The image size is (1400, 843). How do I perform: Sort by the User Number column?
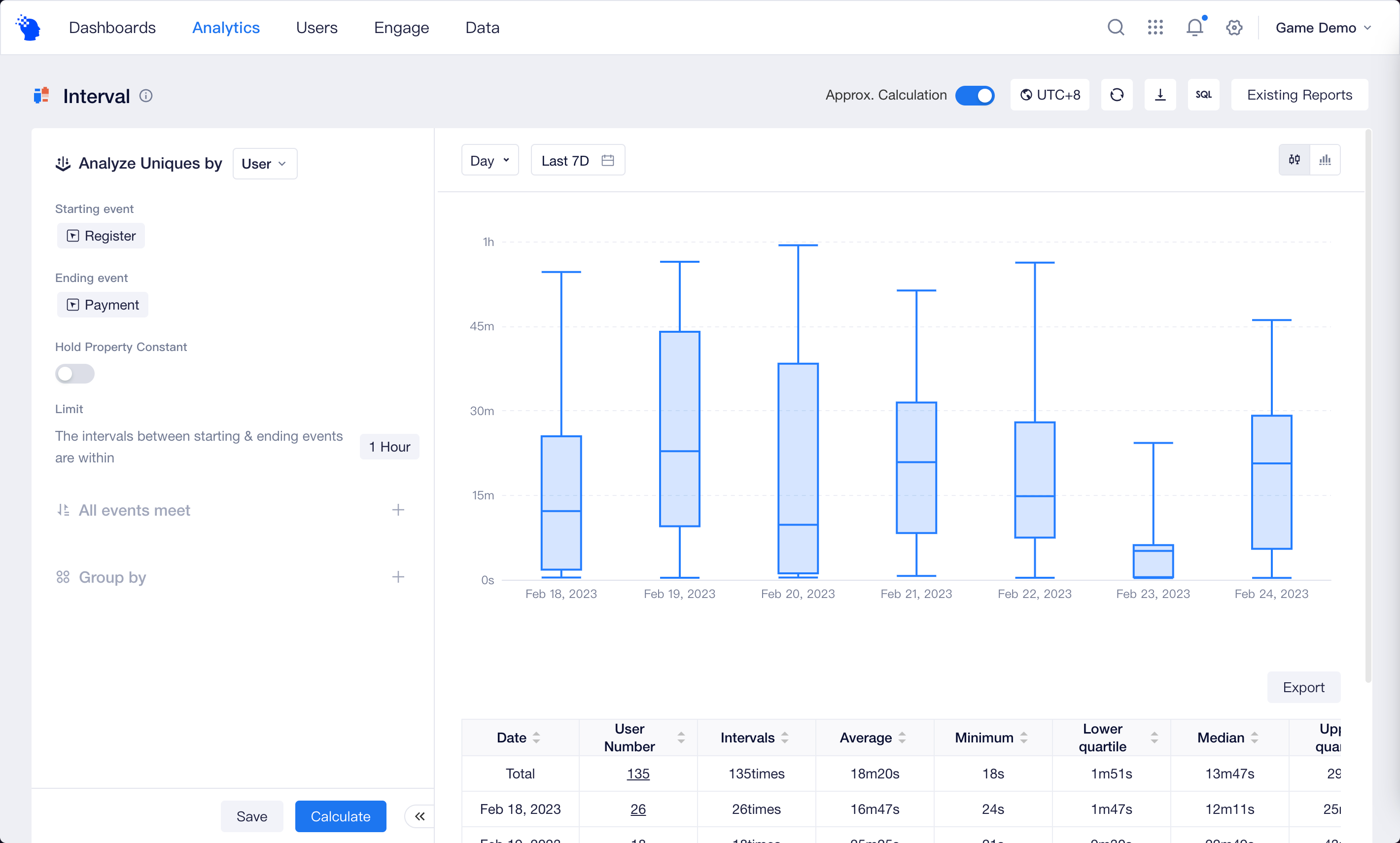681,738
